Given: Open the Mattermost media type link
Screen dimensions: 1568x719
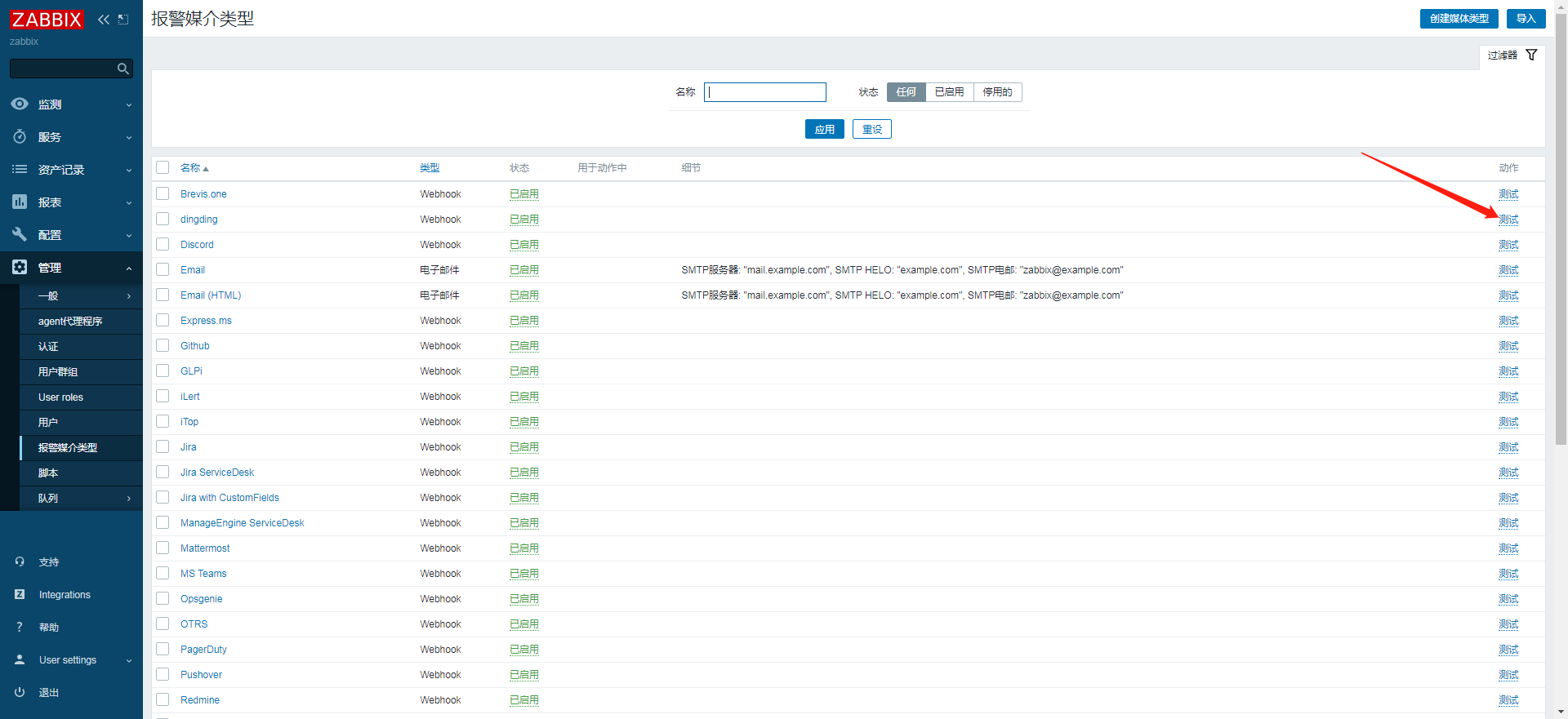Looking at the screenshot, I should (x=205, y=548).
